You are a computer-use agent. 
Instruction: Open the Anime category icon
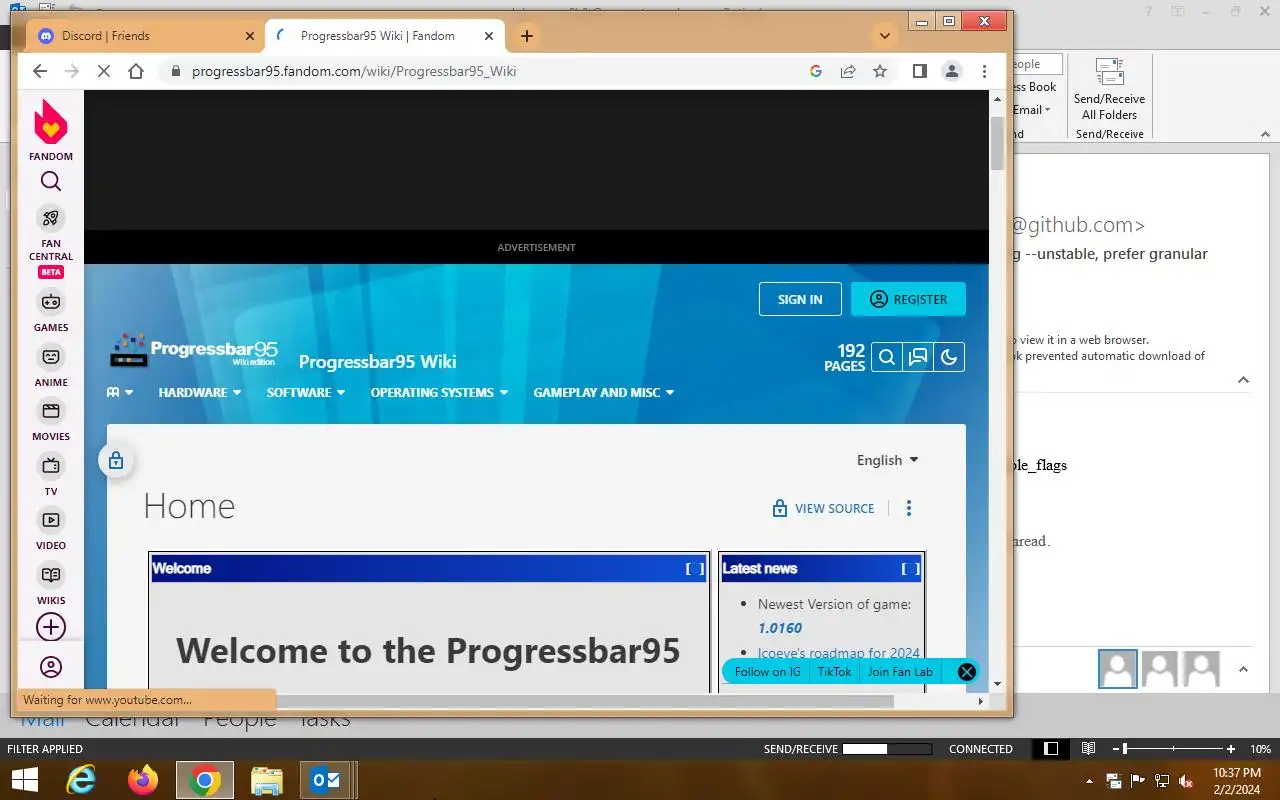pyautogui.click(x=51, y=356)
